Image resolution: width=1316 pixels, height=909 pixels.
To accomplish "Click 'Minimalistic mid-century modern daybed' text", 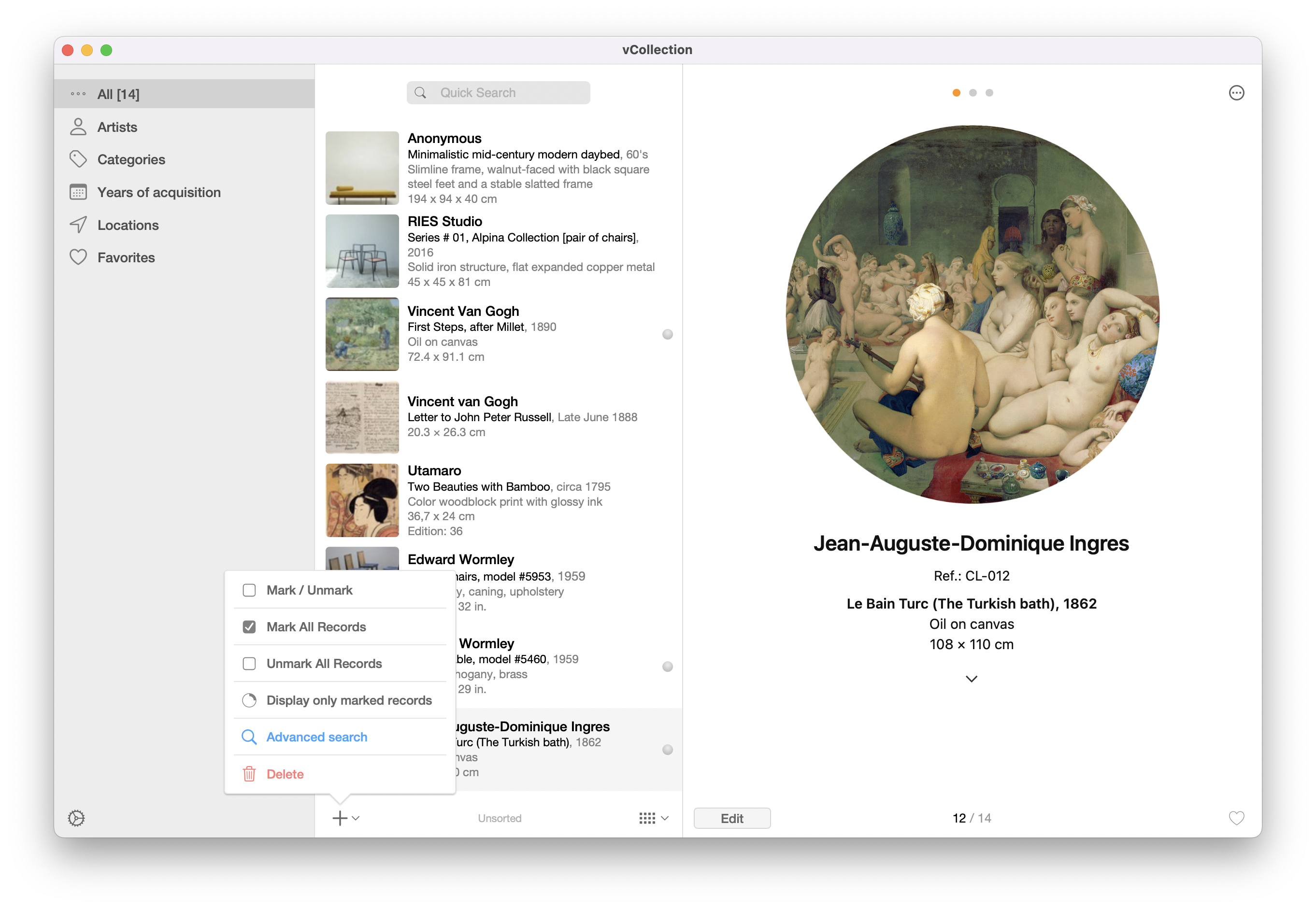I will [x=514, y=155].
